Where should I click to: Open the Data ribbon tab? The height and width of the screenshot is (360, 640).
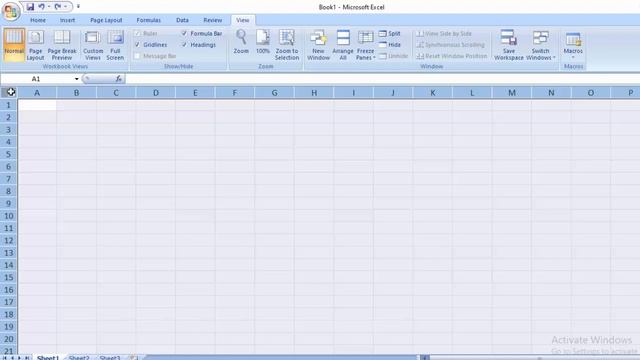[x=182, y=20]
